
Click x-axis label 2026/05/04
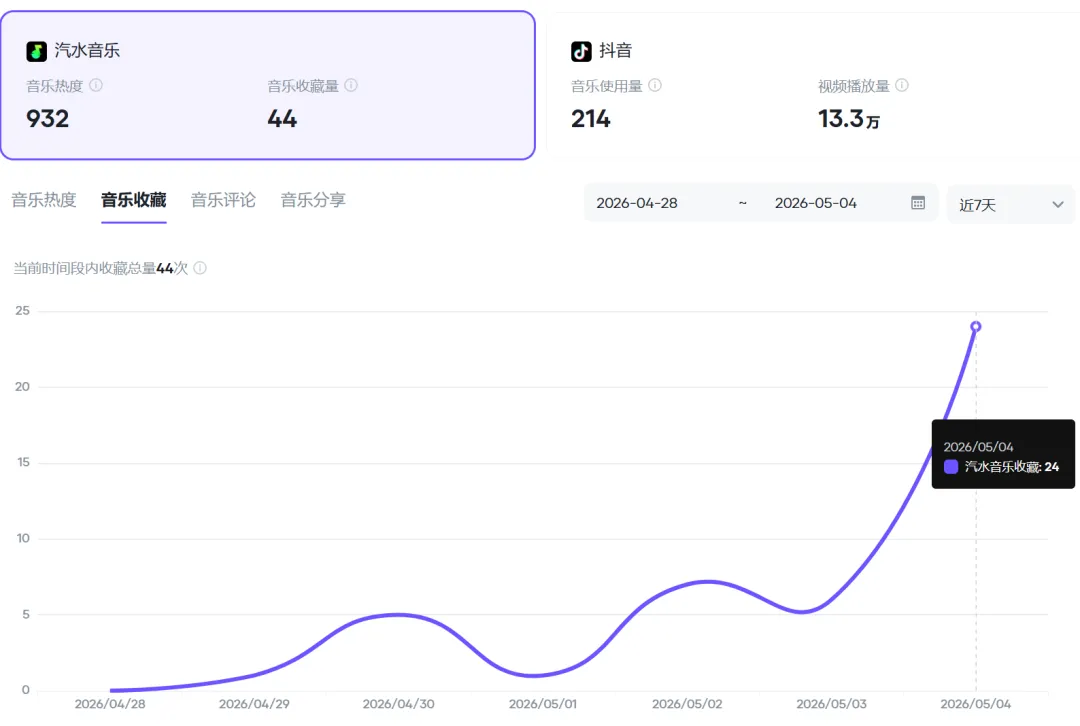point(976,704)
